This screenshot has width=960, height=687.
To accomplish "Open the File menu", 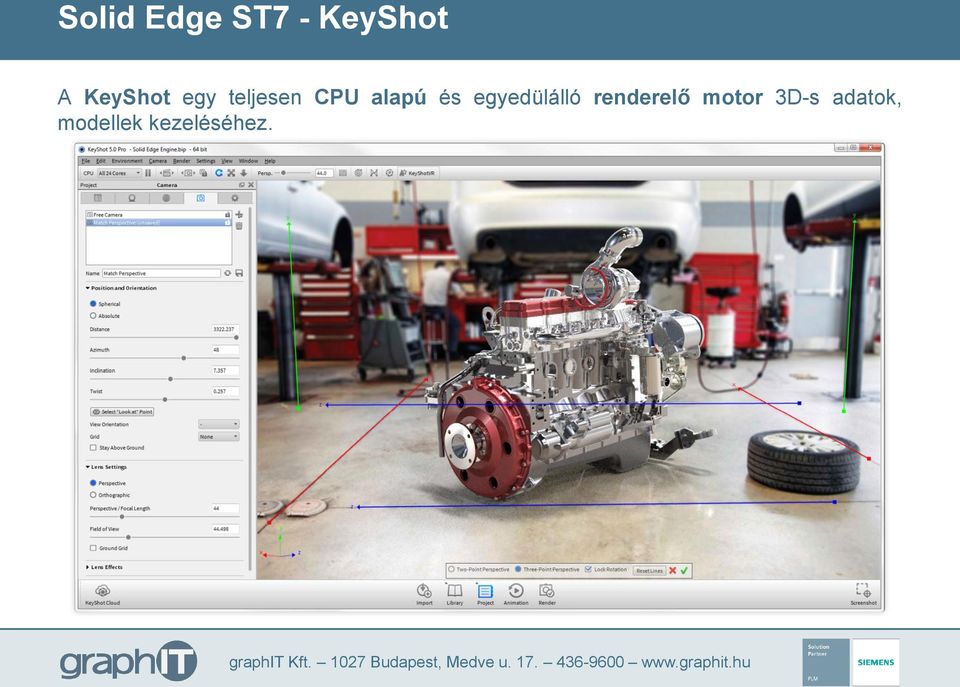I will [x=86, y=161].
